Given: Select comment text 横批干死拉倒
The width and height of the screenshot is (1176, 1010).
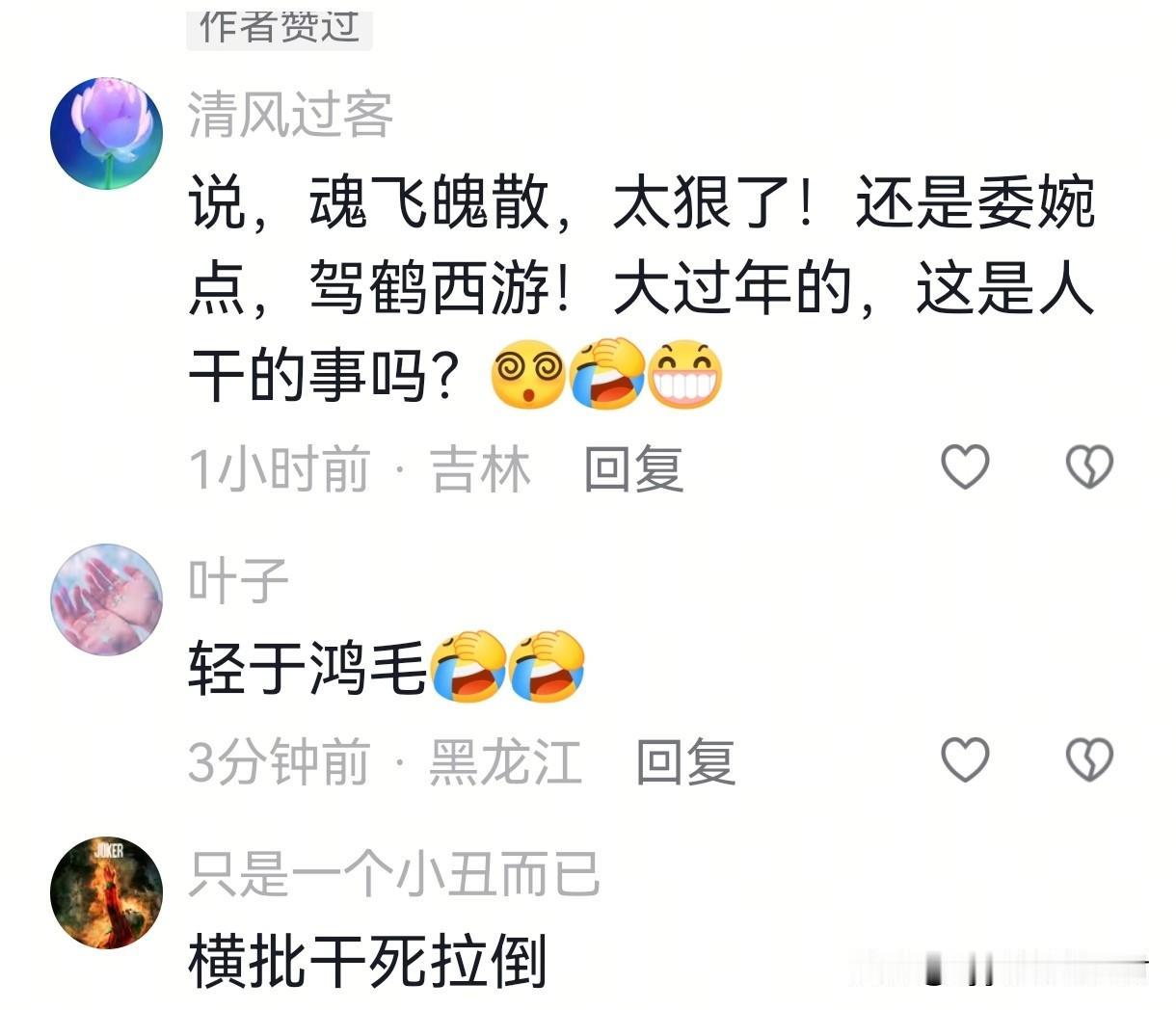Looking at the screenshot, I should click(x=367, y=961).
